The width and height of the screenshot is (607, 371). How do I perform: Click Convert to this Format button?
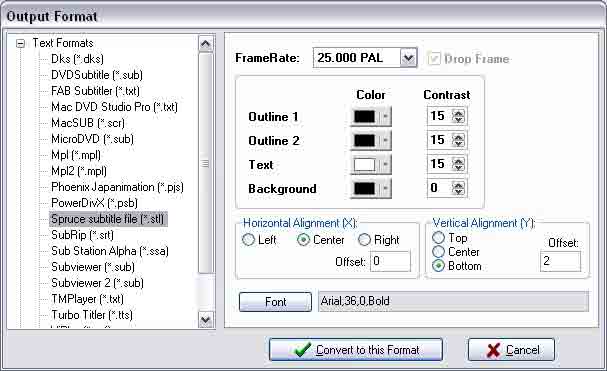pyautogui.click(x=356, y=350)
